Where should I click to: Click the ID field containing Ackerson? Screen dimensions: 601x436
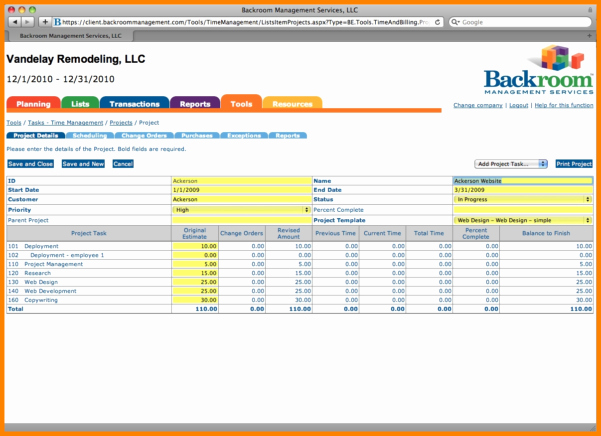coord(242,181)
